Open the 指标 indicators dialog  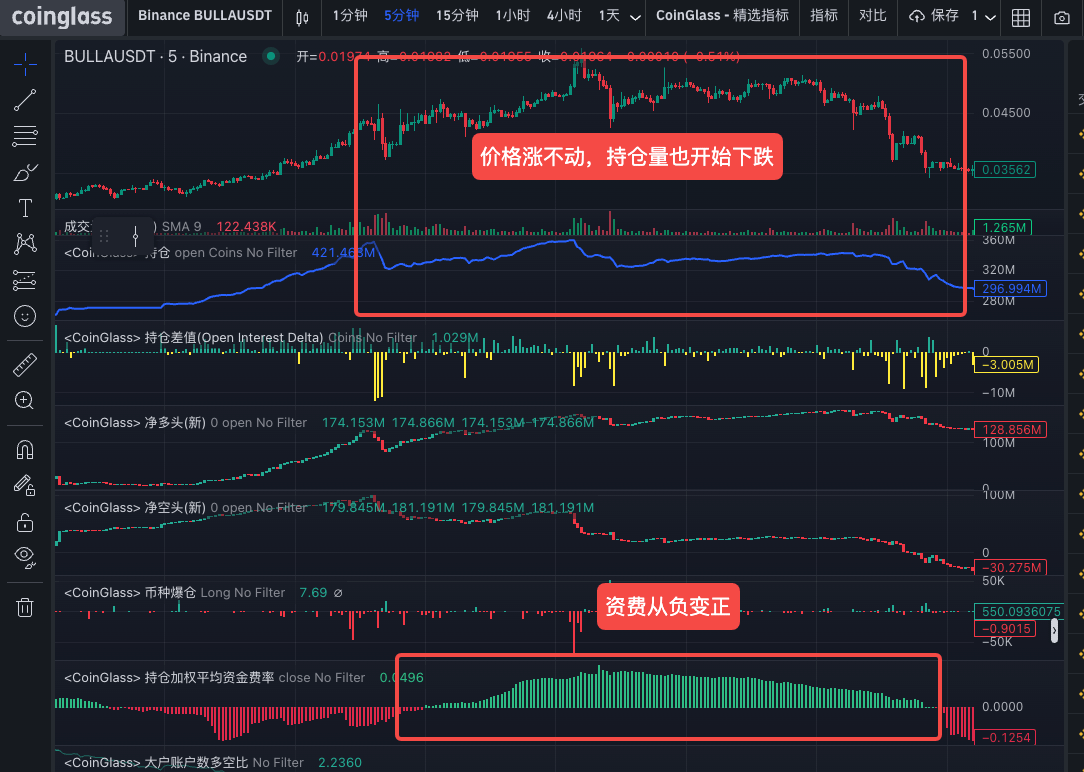pos(823,16)
